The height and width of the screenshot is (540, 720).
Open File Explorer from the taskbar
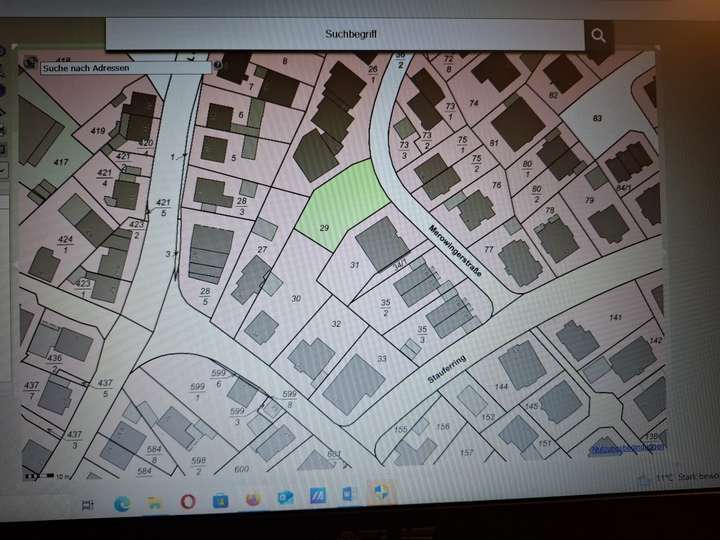[x=154, y=503]
